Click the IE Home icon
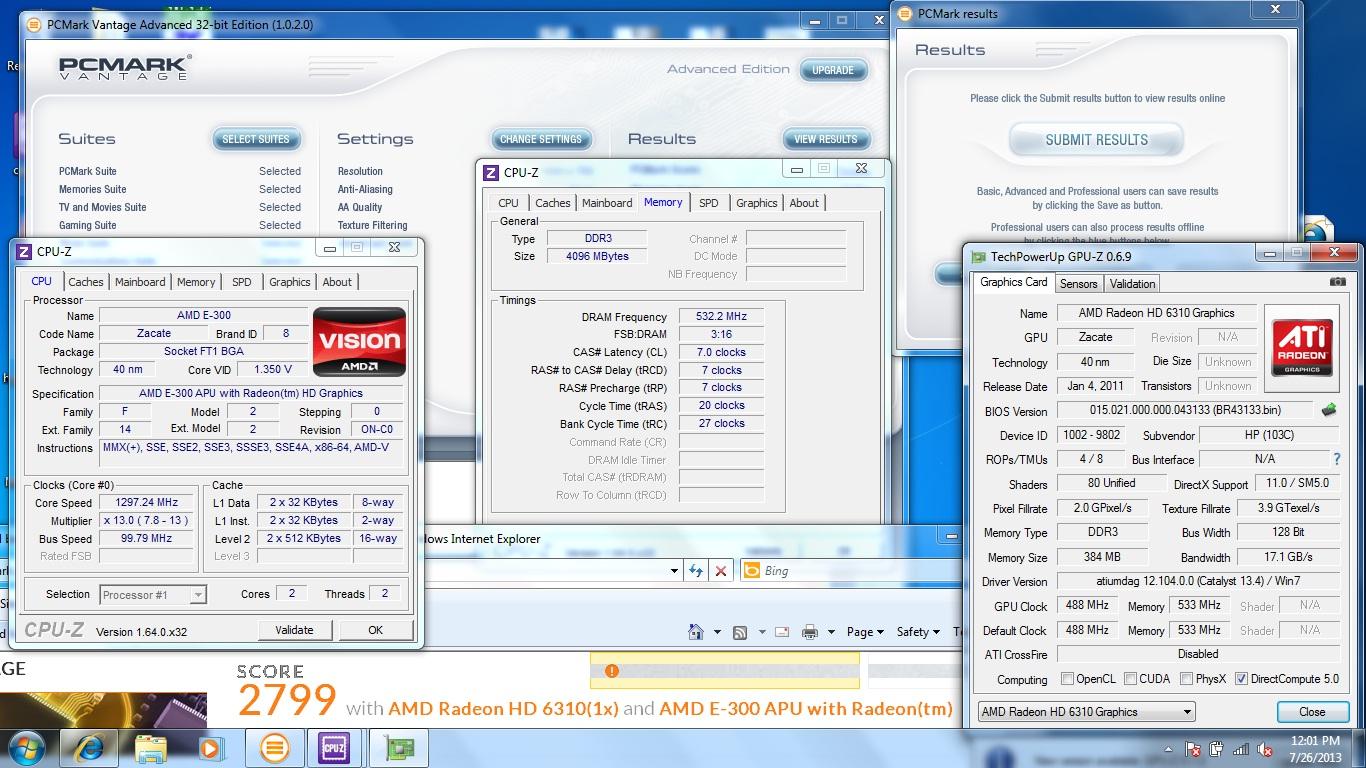 (x=696, y=631)
